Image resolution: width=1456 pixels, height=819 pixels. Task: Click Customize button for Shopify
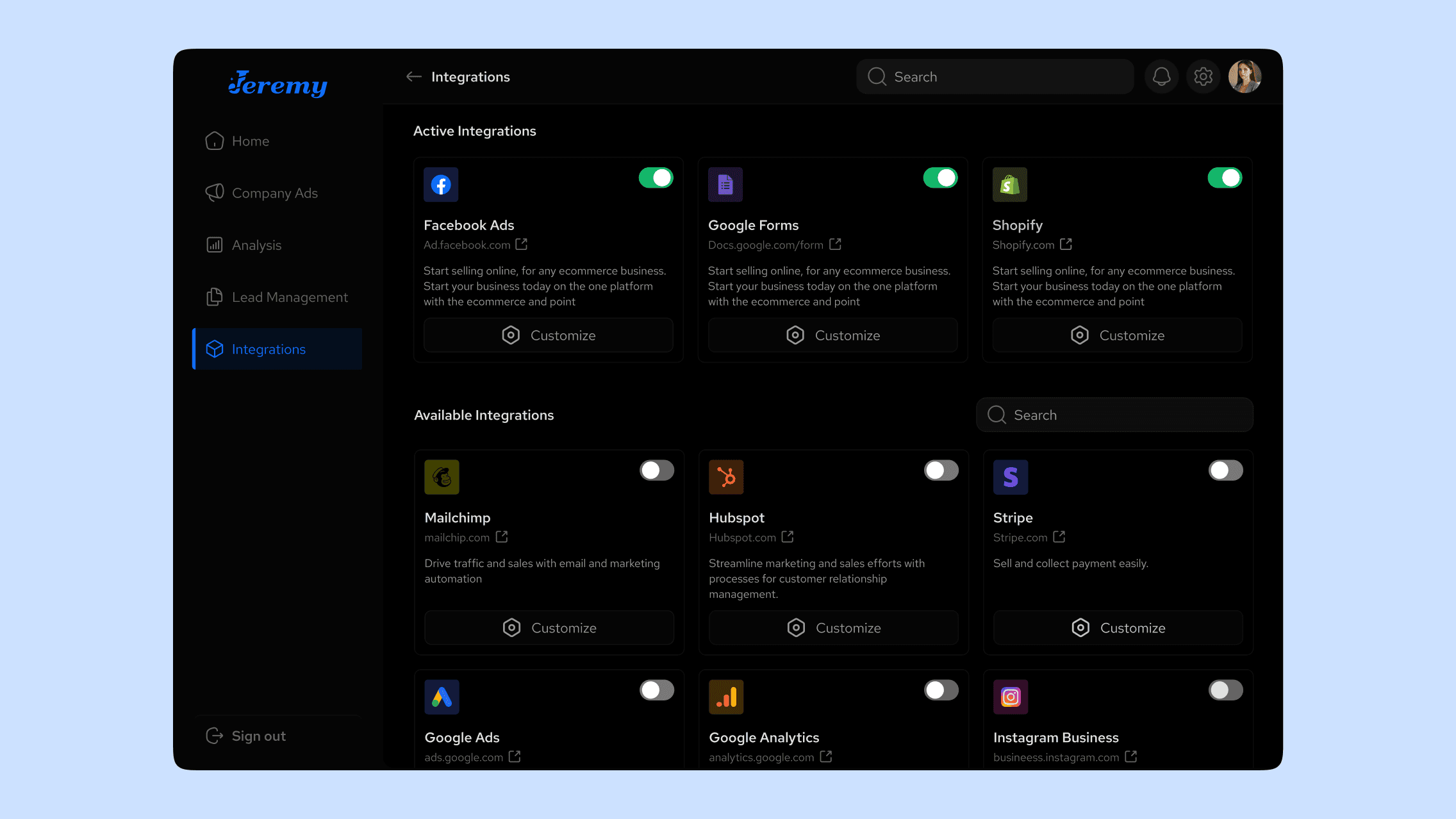[1117, 335]
